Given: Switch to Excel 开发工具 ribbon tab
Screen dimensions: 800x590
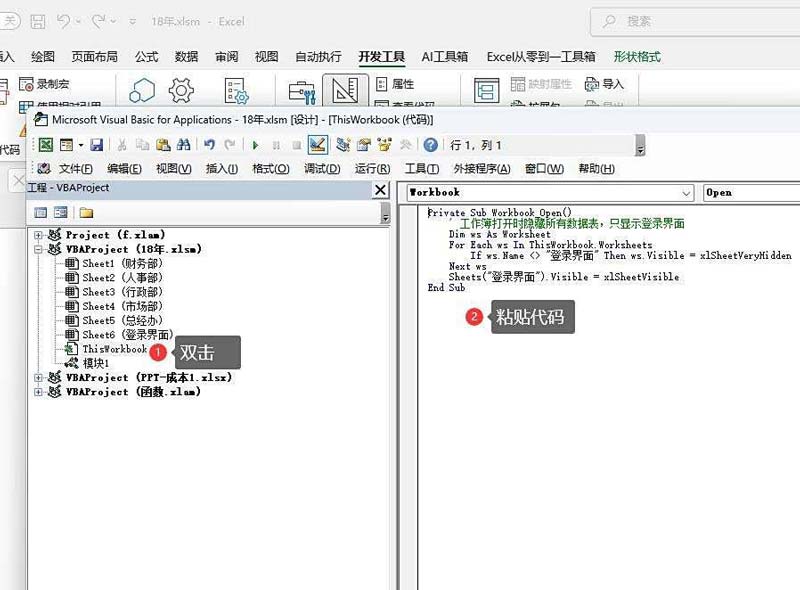Looking at the screenshot, I should coord(382,57).
